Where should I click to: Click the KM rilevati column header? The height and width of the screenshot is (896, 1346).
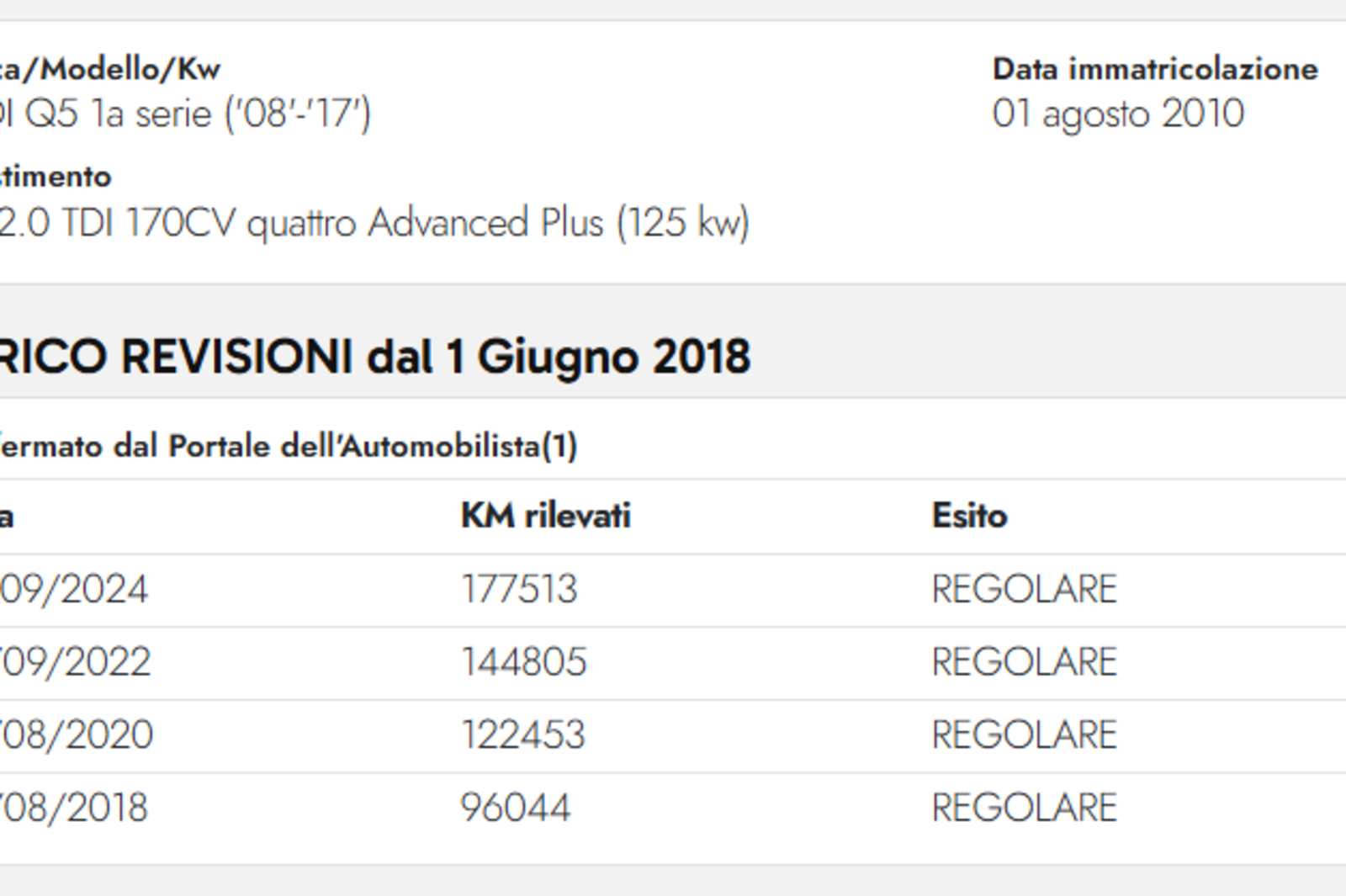pyautogui.click(x=545, y=516)
